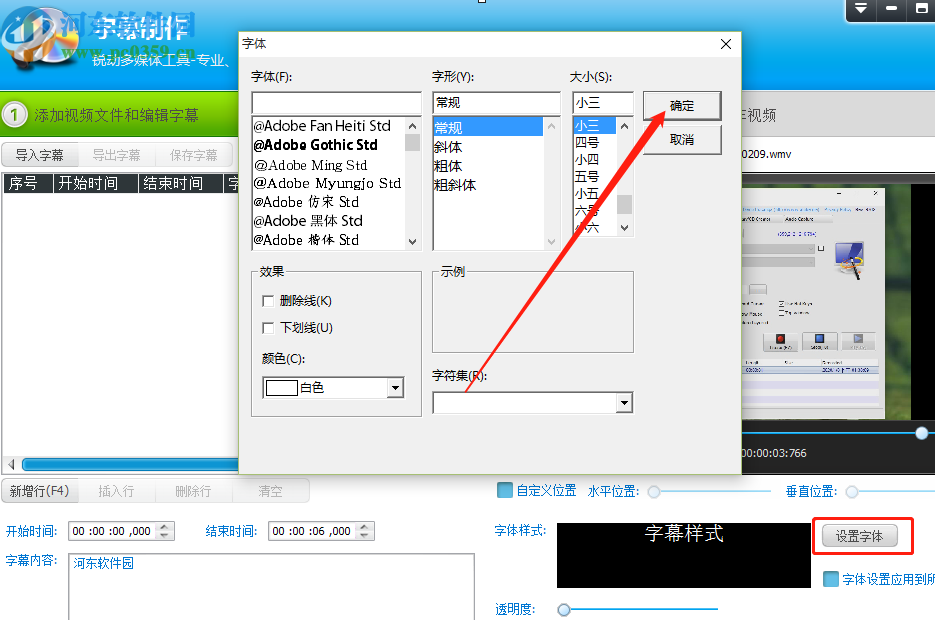Click the 字幕样式 preview box
Screen dimensions: 935x620
[x=683, y=556]
